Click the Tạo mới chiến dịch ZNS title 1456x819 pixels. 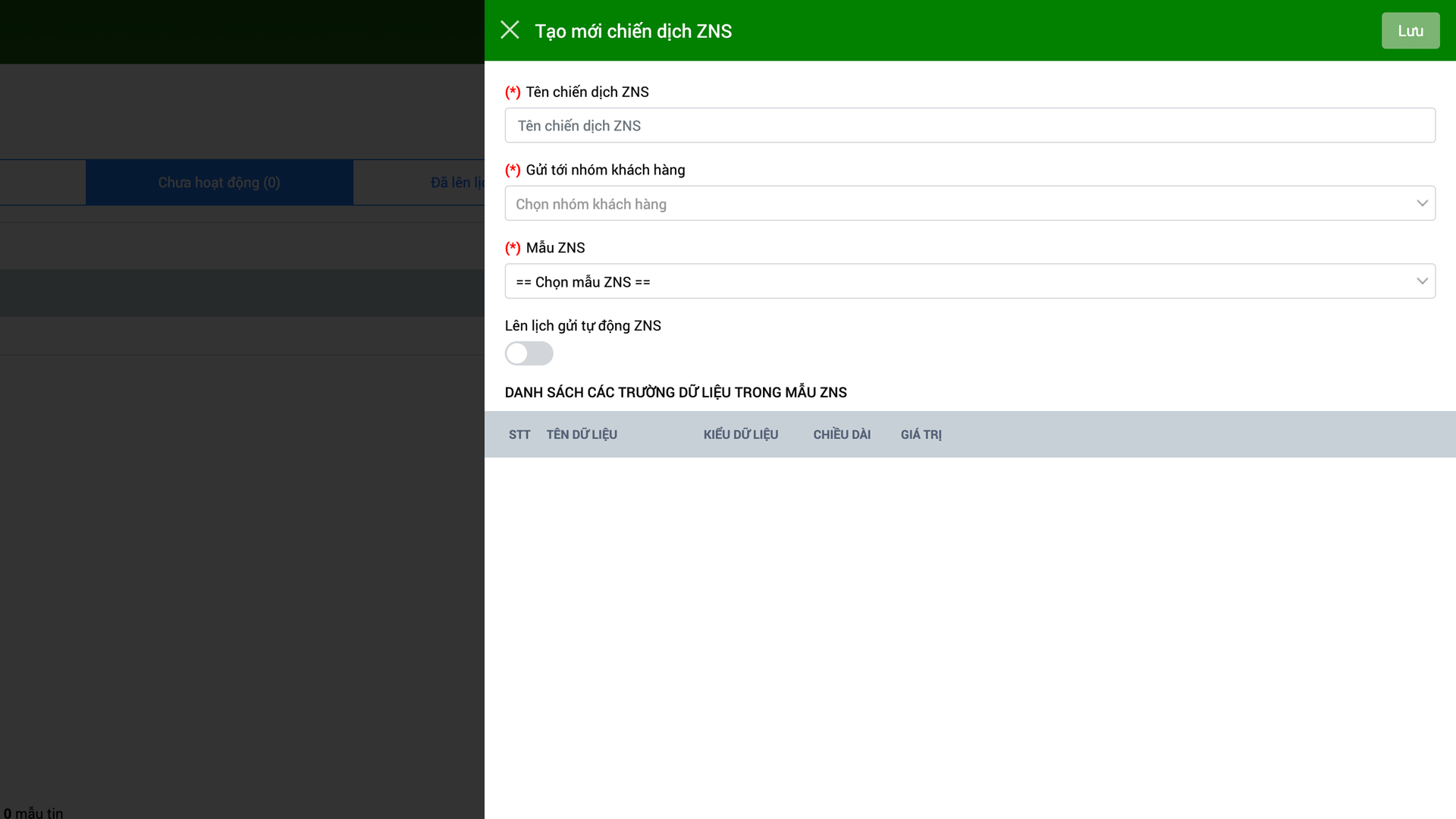tap(633, 31)
